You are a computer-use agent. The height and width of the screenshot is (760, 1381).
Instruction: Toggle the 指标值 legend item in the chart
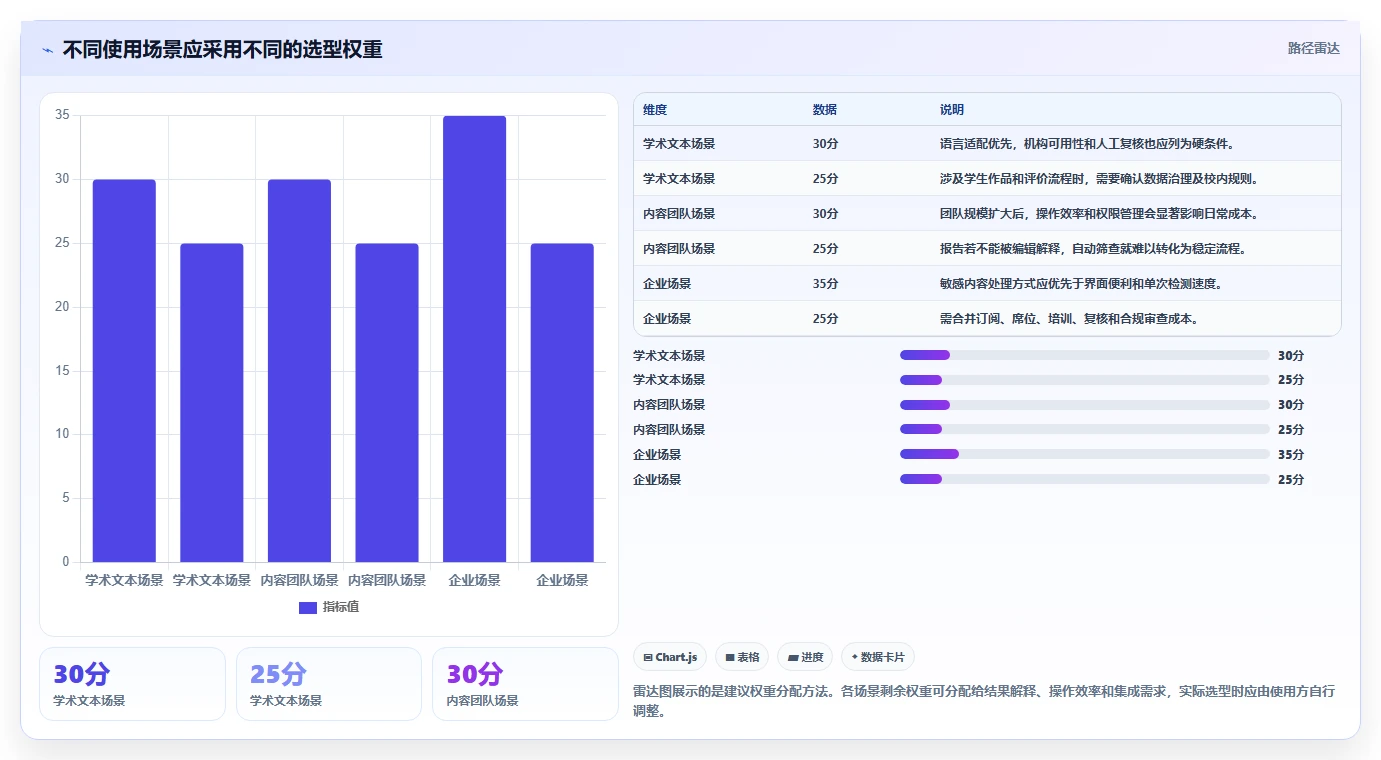(x=329, y=607)
